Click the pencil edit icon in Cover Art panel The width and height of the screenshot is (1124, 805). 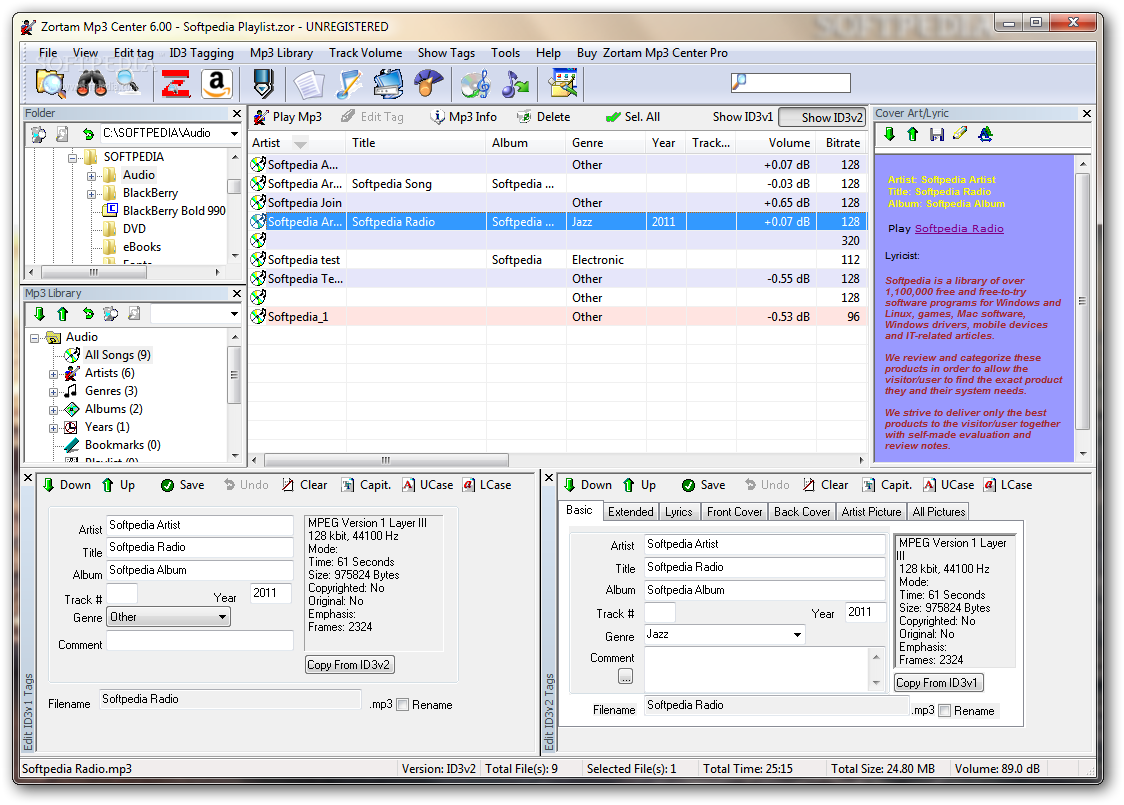pyautogui.click(x=960, y=133)
